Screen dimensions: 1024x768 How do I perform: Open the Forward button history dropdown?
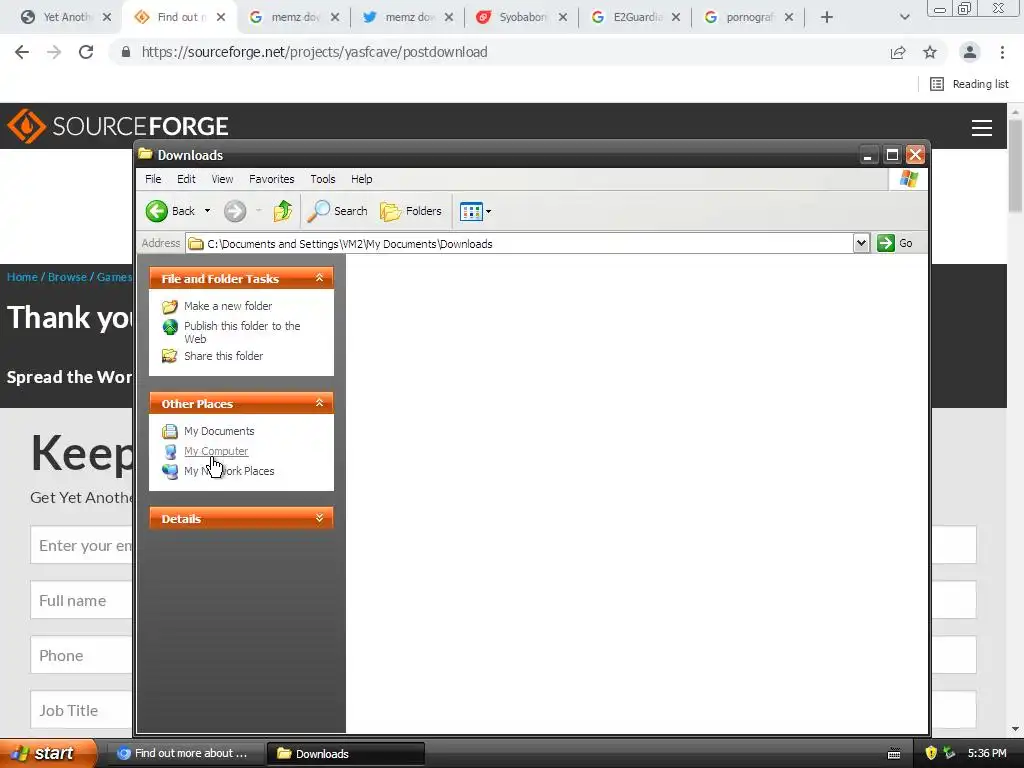coord(259,211)
